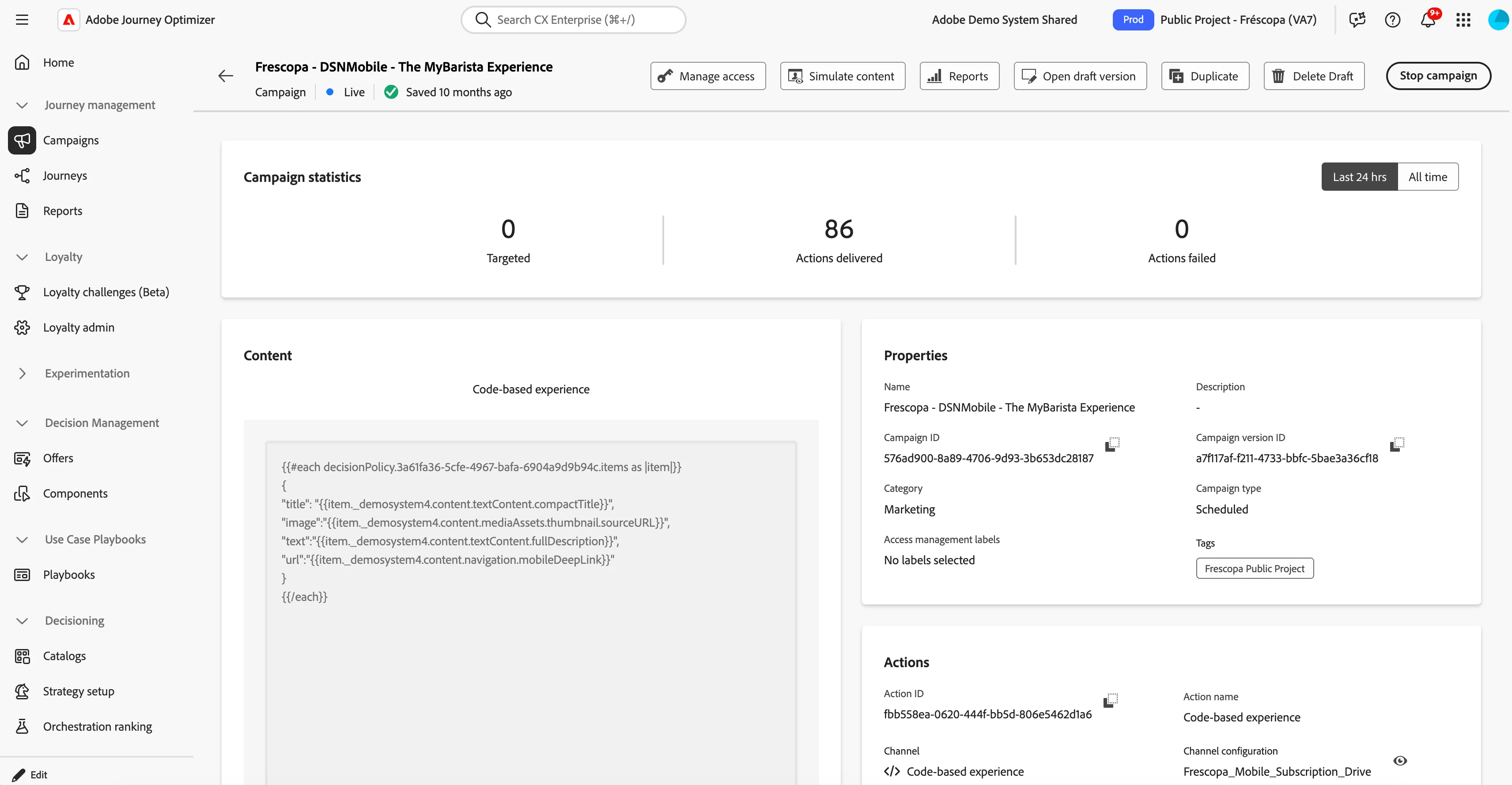Switch statistics to Last 24 hrs

point(1359,177)
